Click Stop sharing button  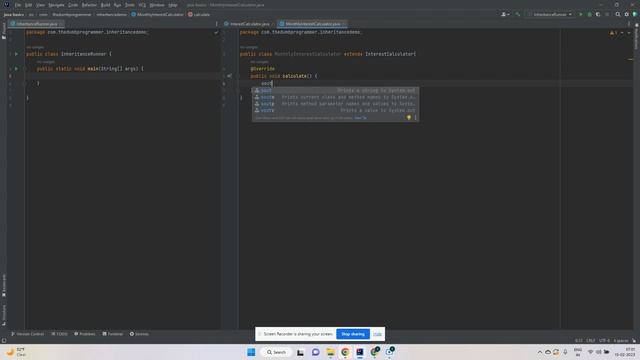(353, 334)
